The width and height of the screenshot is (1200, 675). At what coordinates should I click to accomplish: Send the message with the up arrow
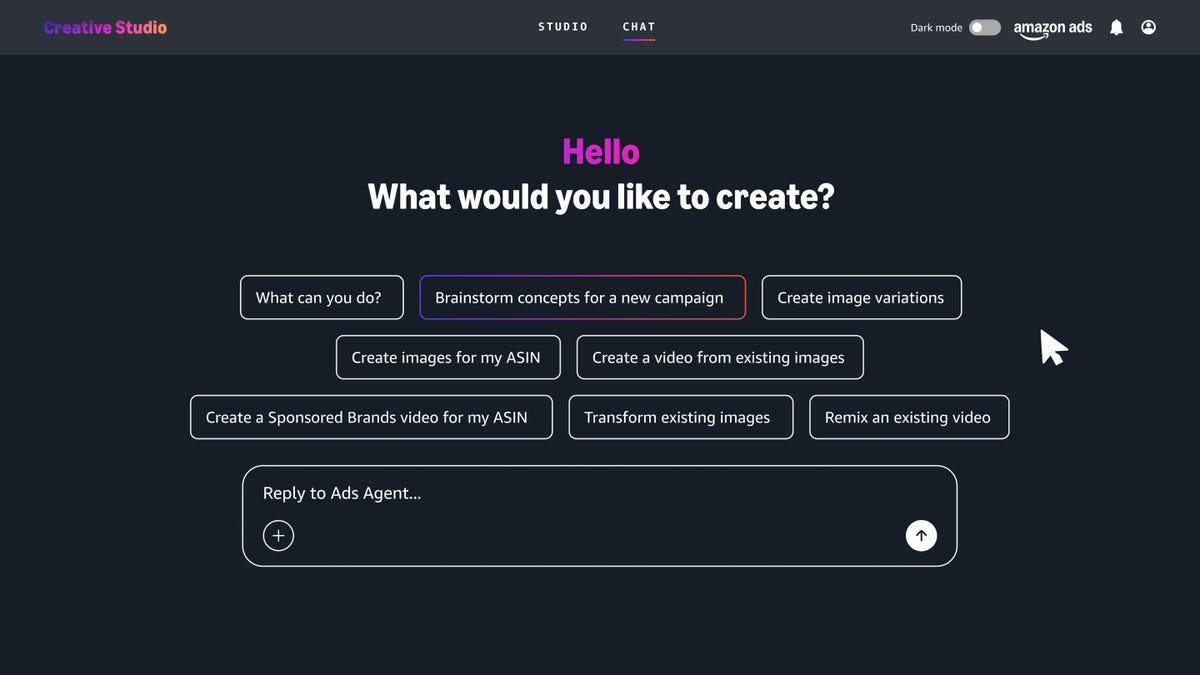[920, 534]
